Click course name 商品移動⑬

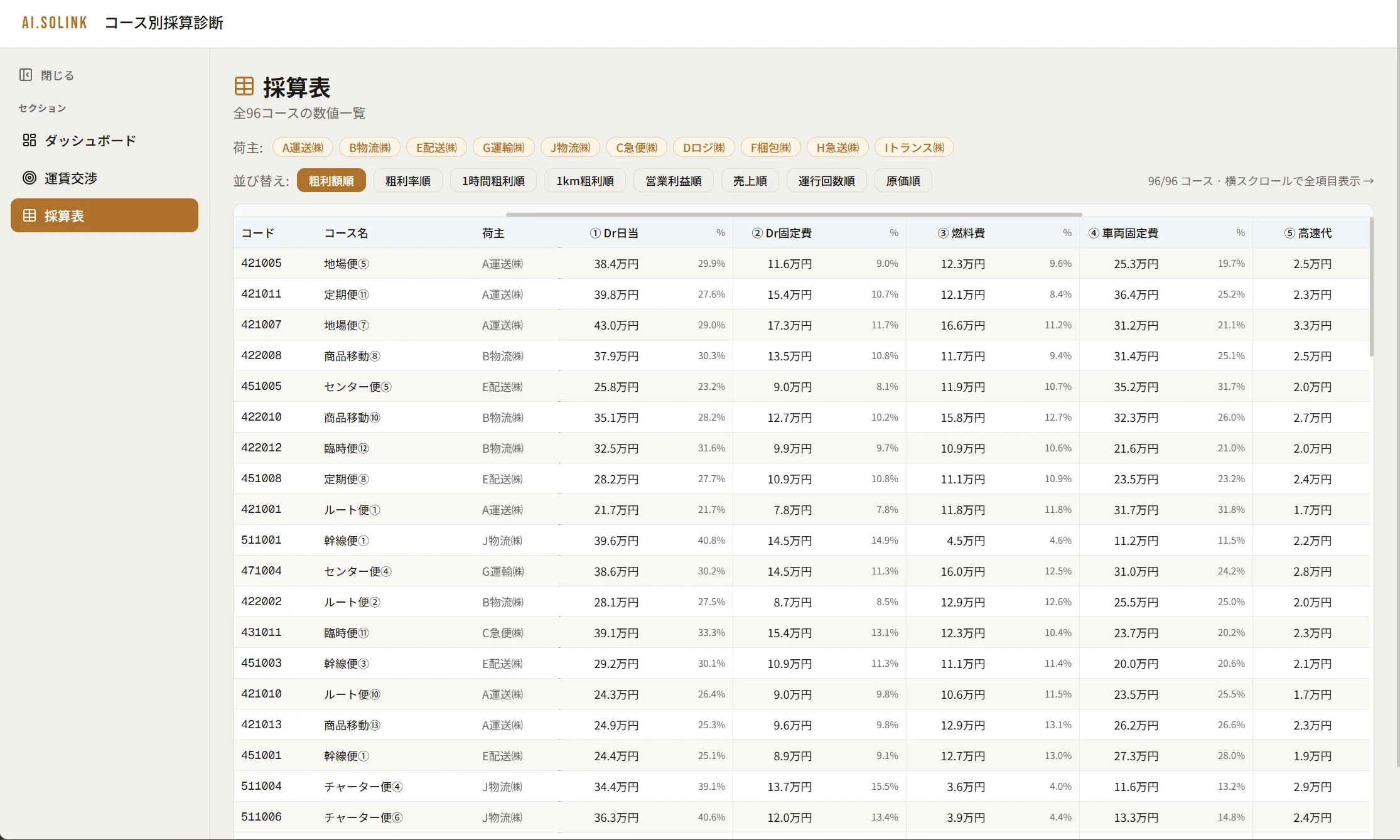point(352,725)
